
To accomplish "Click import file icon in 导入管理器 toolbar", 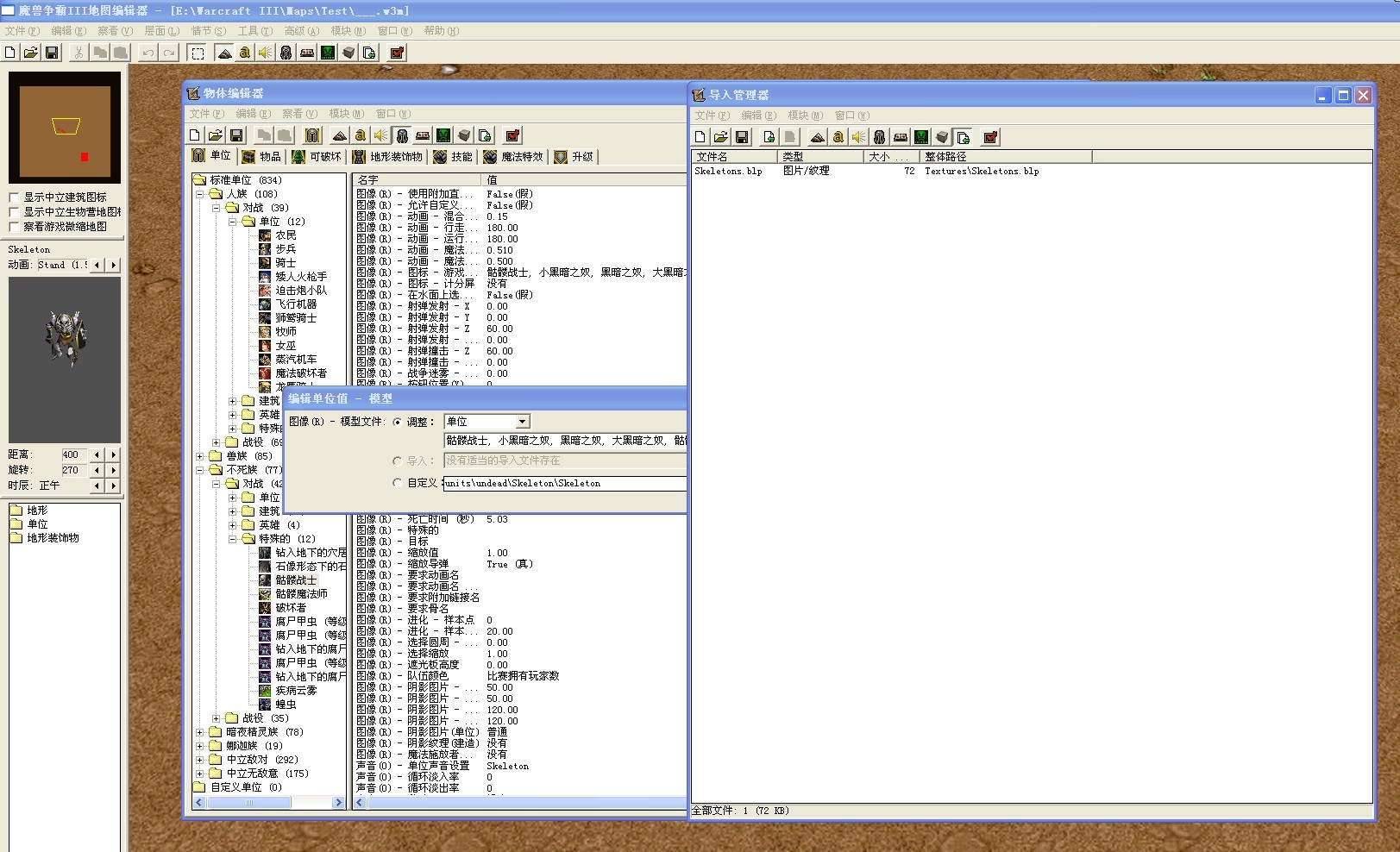I will point(769,137).
